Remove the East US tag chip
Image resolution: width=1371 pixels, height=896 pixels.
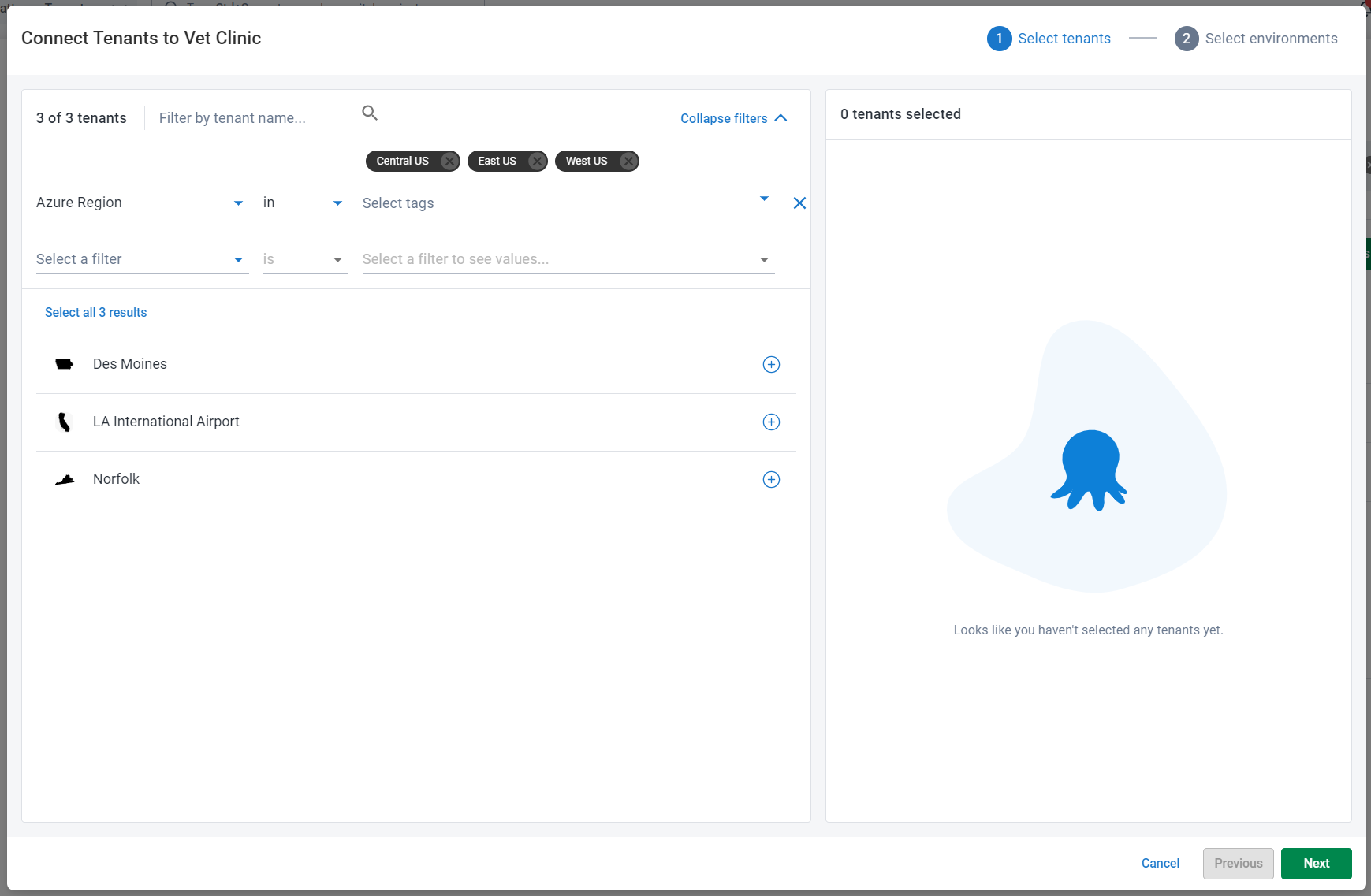(x=537, y=161)
